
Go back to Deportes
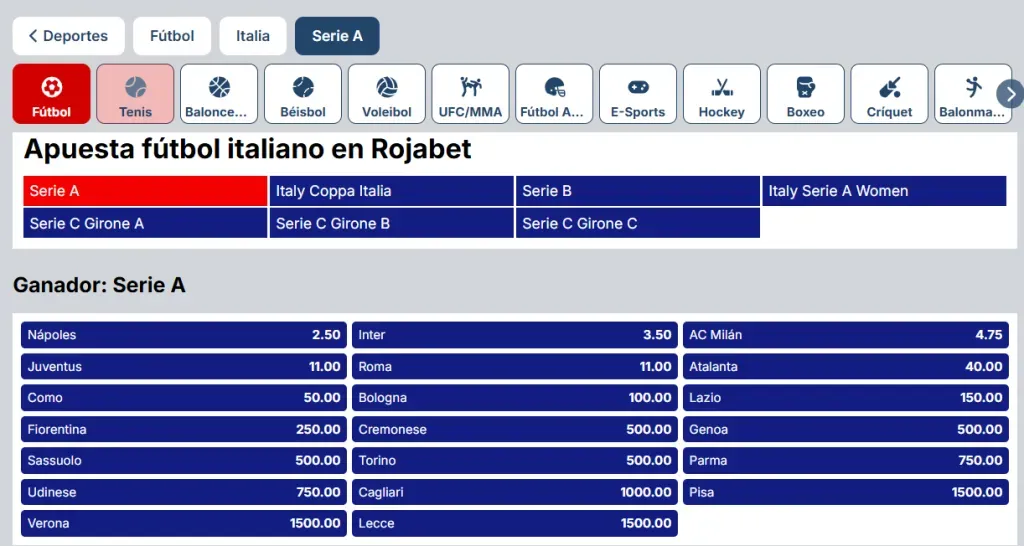68,36
